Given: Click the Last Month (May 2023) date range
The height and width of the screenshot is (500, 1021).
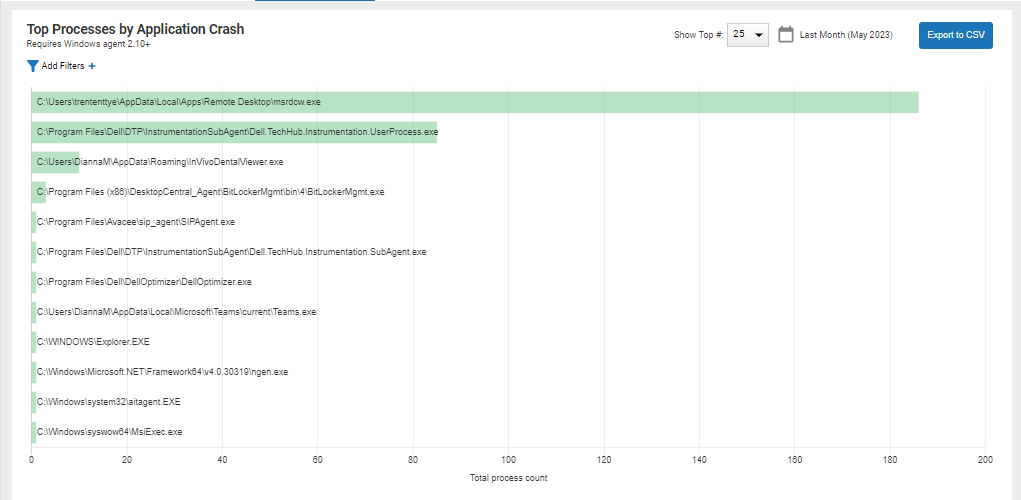Looking at the screenshot, I should point(846,35).
